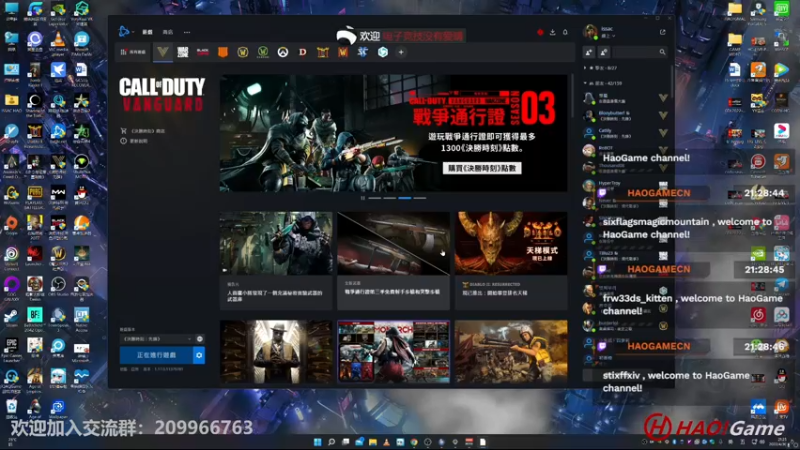800x450 pixels.
Task: Open File Explorer from the taskbar
Action: (373, 442)
